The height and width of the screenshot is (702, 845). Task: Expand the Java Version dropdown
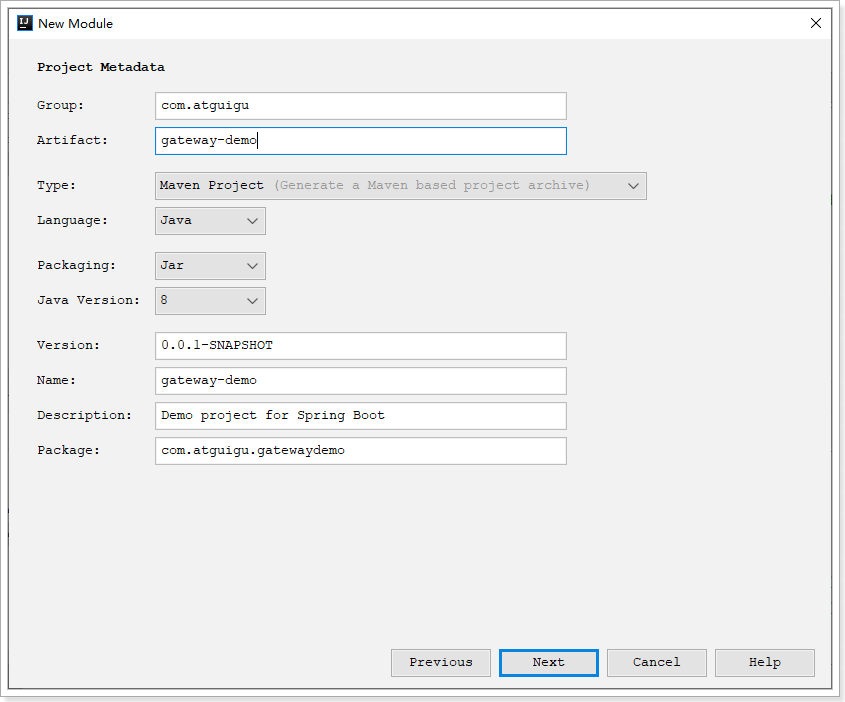click(x=210, y=300)
